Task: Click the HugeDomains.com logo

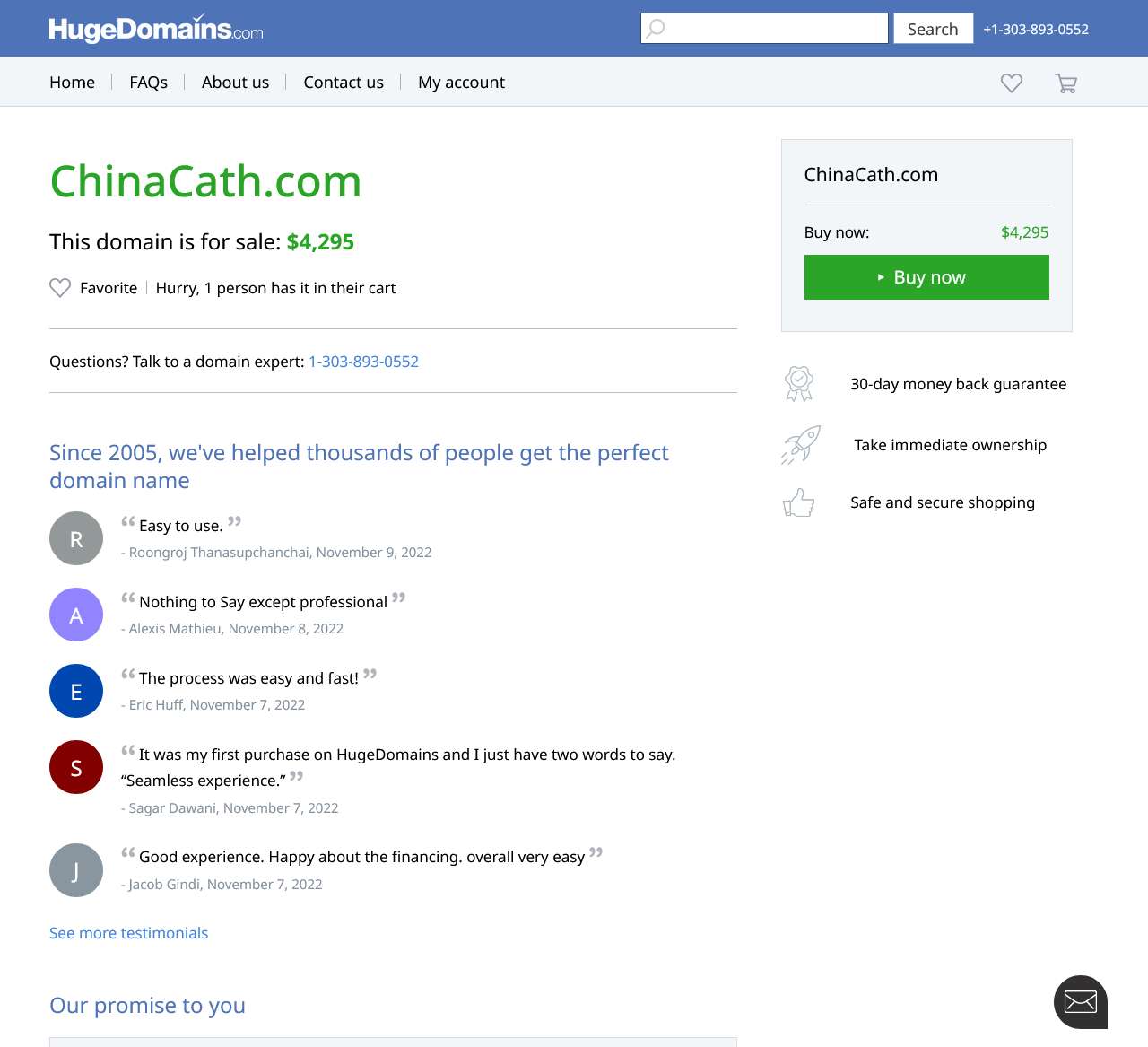Action: coord(156,29)
